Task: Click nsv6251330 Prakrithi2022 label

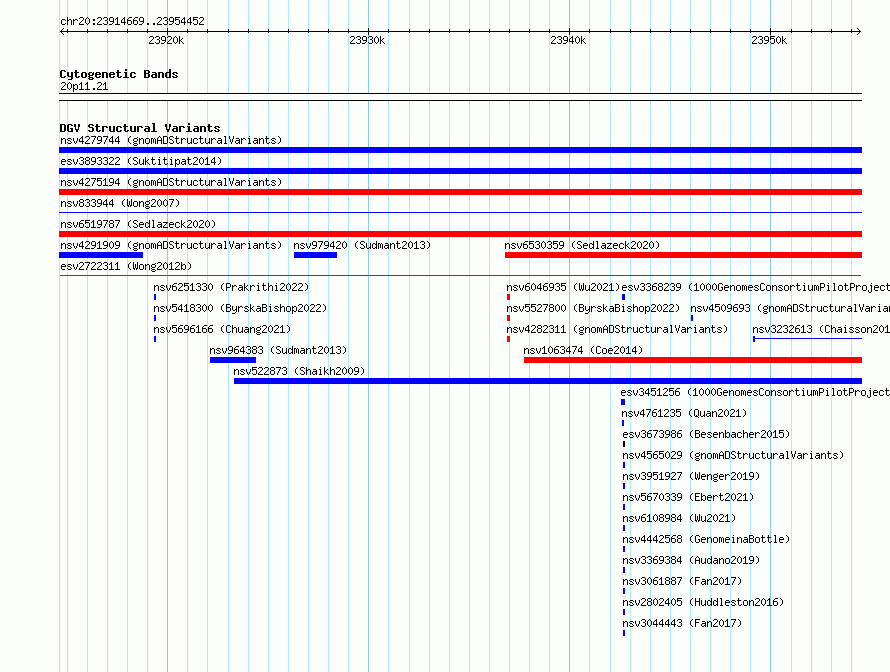Action: coord(231,287)
